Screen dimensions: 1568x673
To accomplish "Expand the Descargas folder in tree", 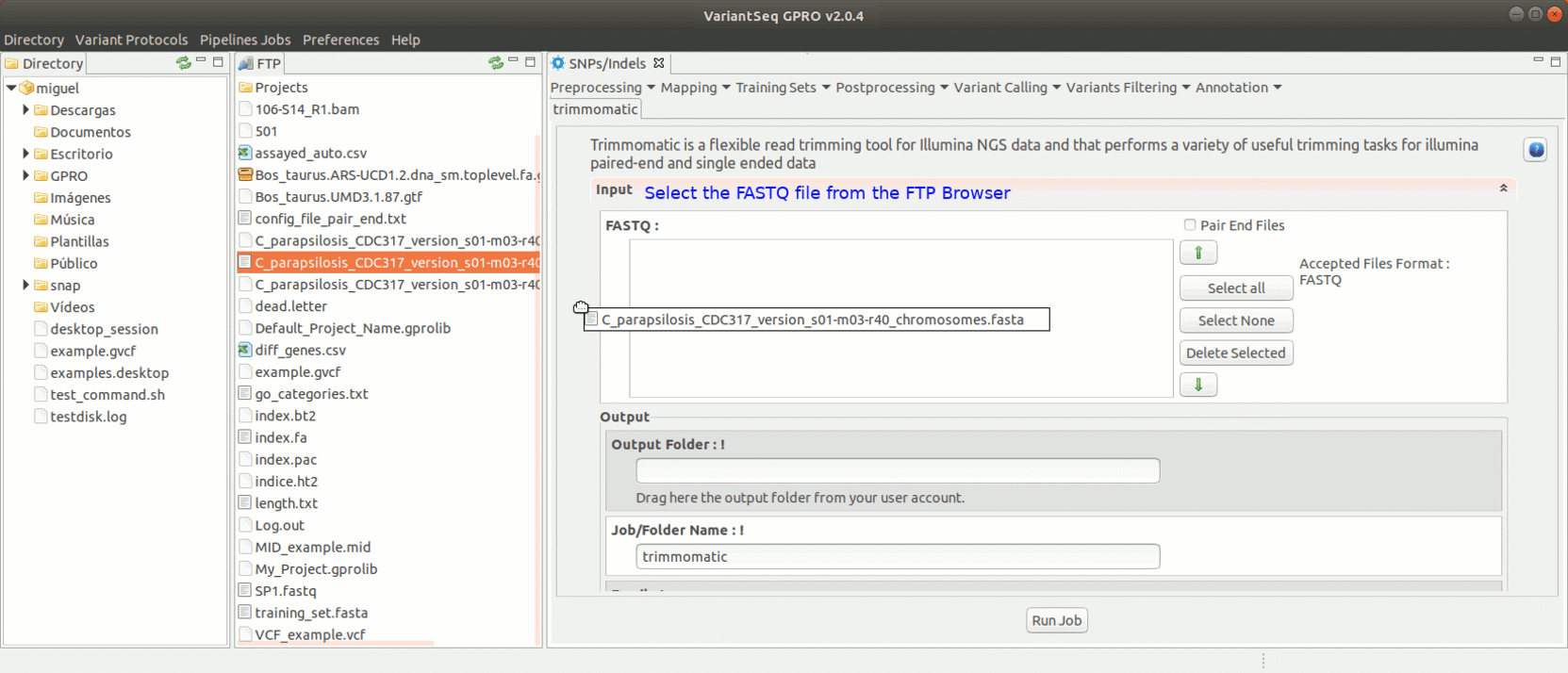I will click(25, 110).
